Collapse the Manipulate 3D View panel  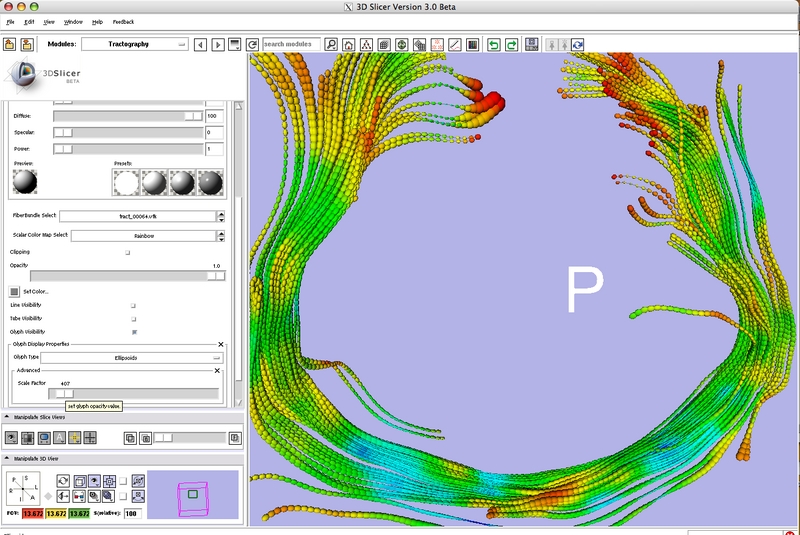click(x=9, y=461)
